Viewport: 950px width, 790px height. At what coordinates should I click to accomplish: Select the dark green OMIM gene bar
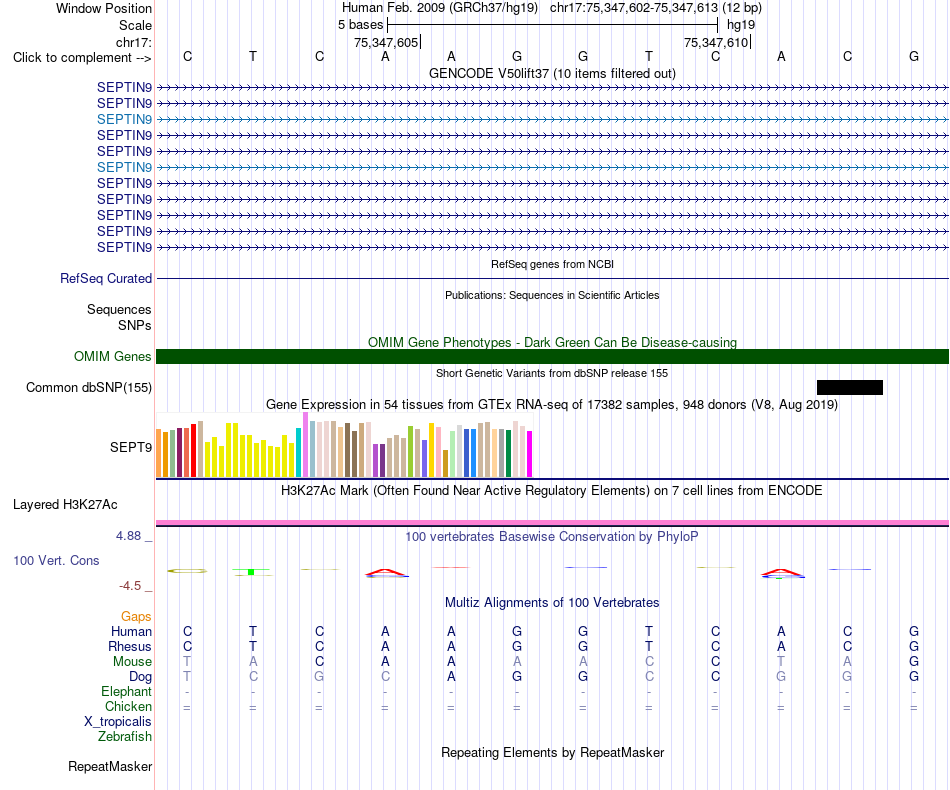(x=552, y=356)
